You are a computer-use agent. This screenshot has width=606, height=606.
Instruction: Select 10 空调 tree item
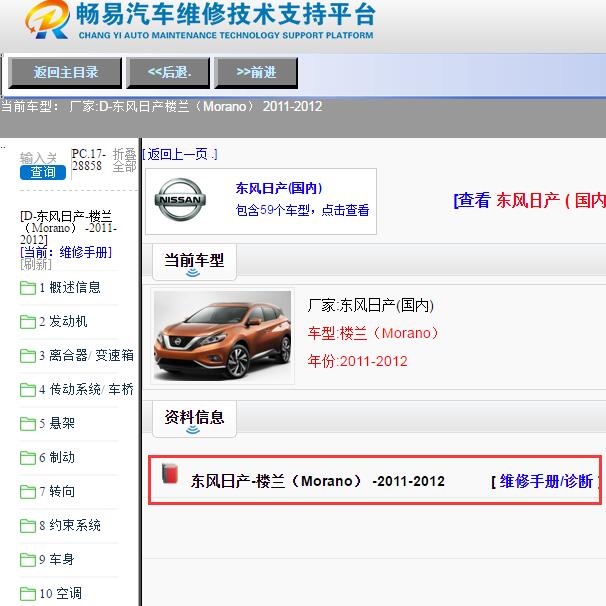click(60, 594)
